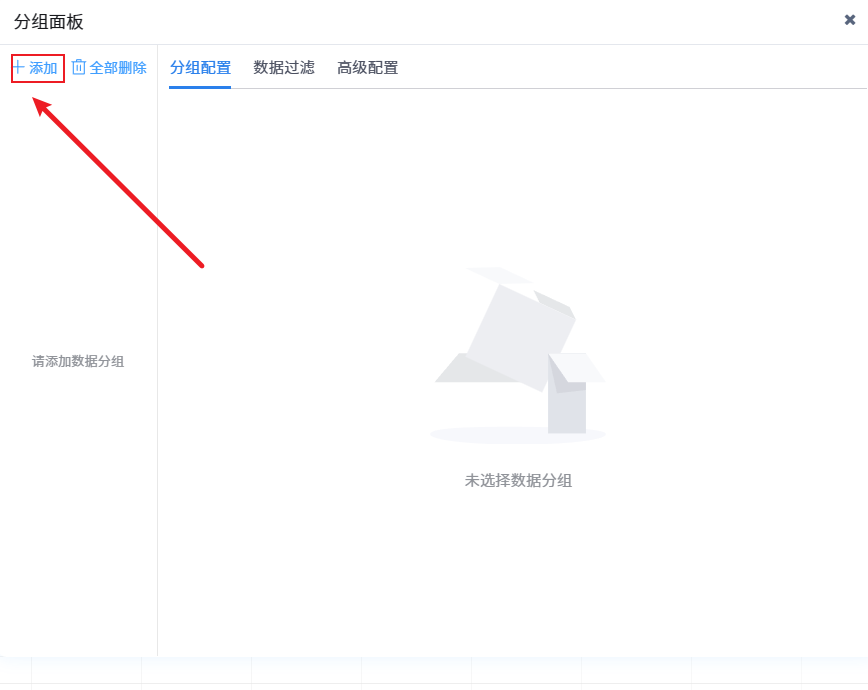Click the plus icon beside 添加
This screenshot has height=690, width=868.
tap(18, 68)
